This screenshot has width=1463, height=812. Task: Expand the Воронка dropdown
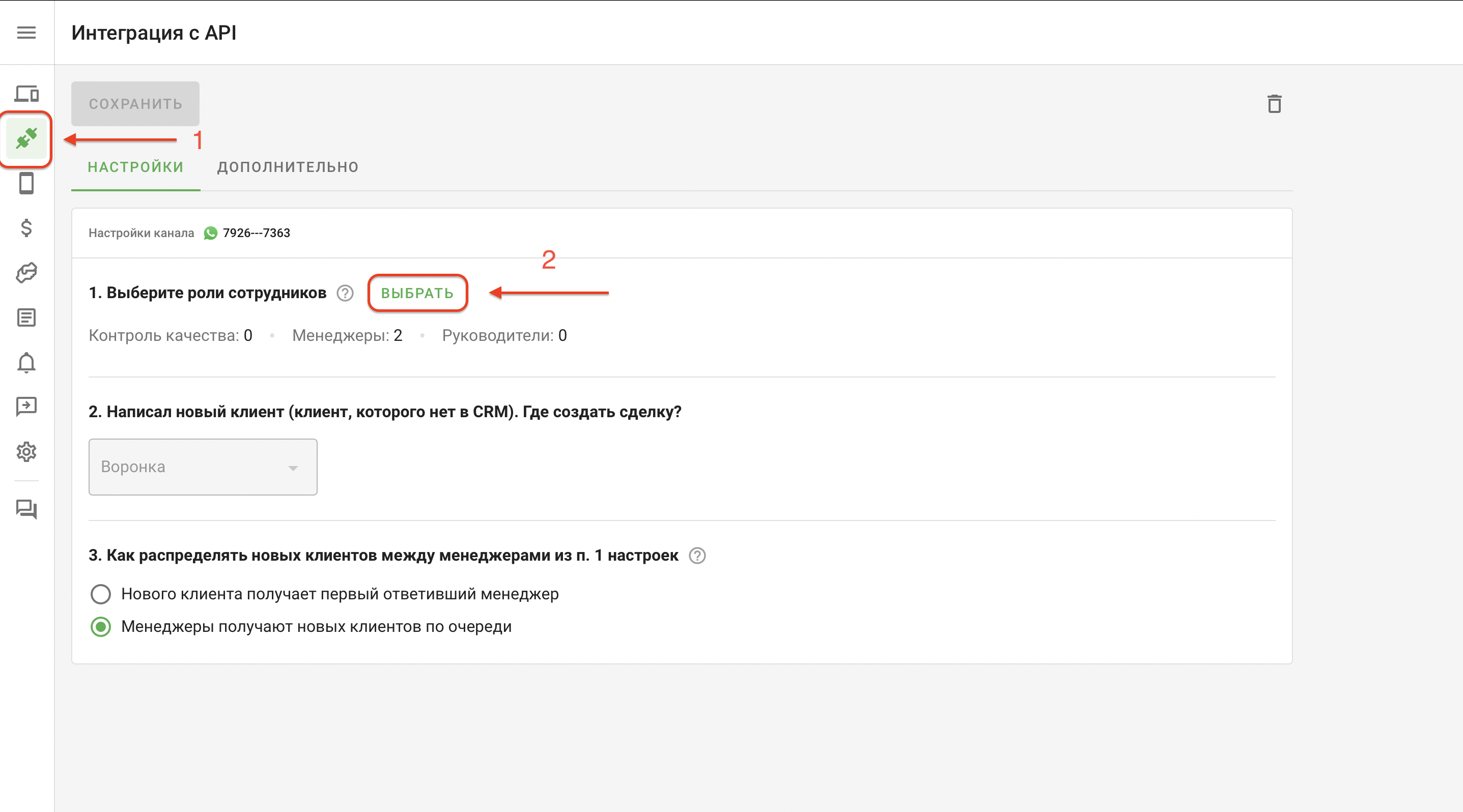pos(203,467)
